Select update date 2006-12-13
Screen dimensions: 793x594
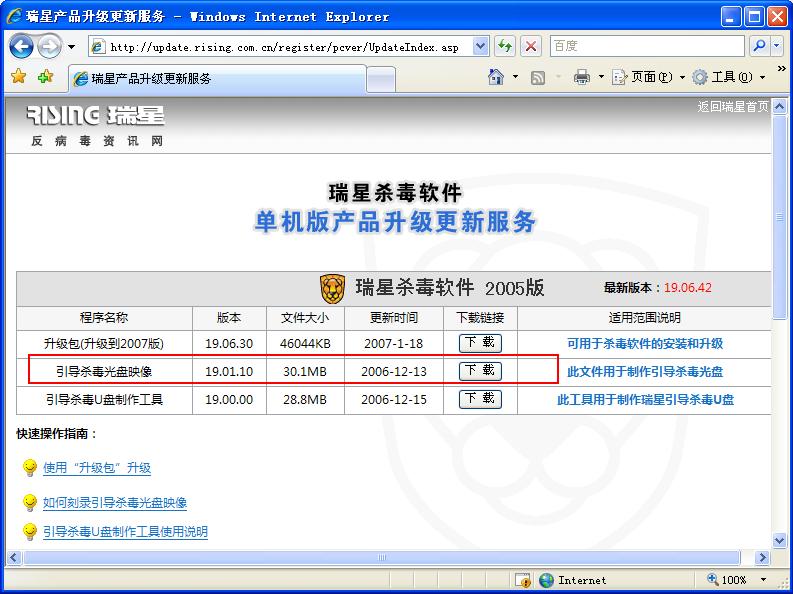coord(393,372)
